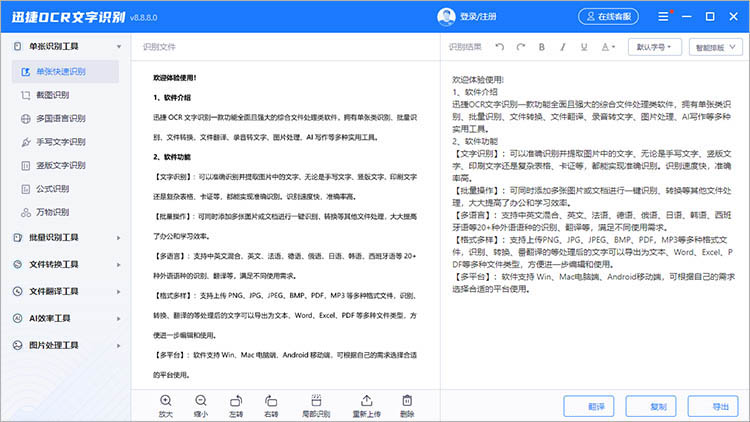The width and height of the screenshot is (750, 422).
Task: Select 手写文字识别 in the sidebar
Action: (58, 141)
